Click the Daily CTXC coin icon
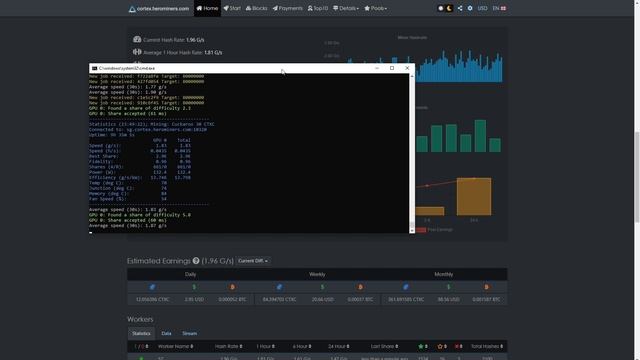This screenshot has width=640, height=360. [152, 287]
